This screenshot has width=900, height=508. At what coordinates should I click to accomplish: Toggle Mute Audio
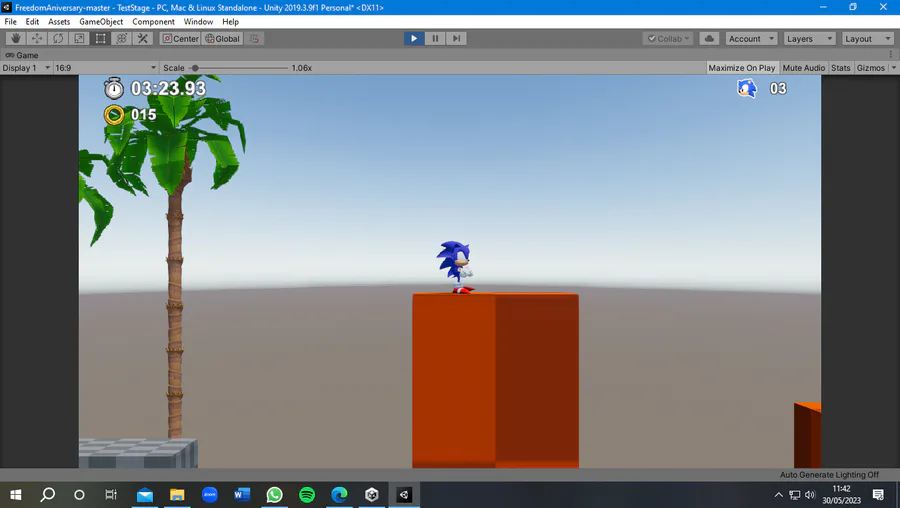coord(804,68)
